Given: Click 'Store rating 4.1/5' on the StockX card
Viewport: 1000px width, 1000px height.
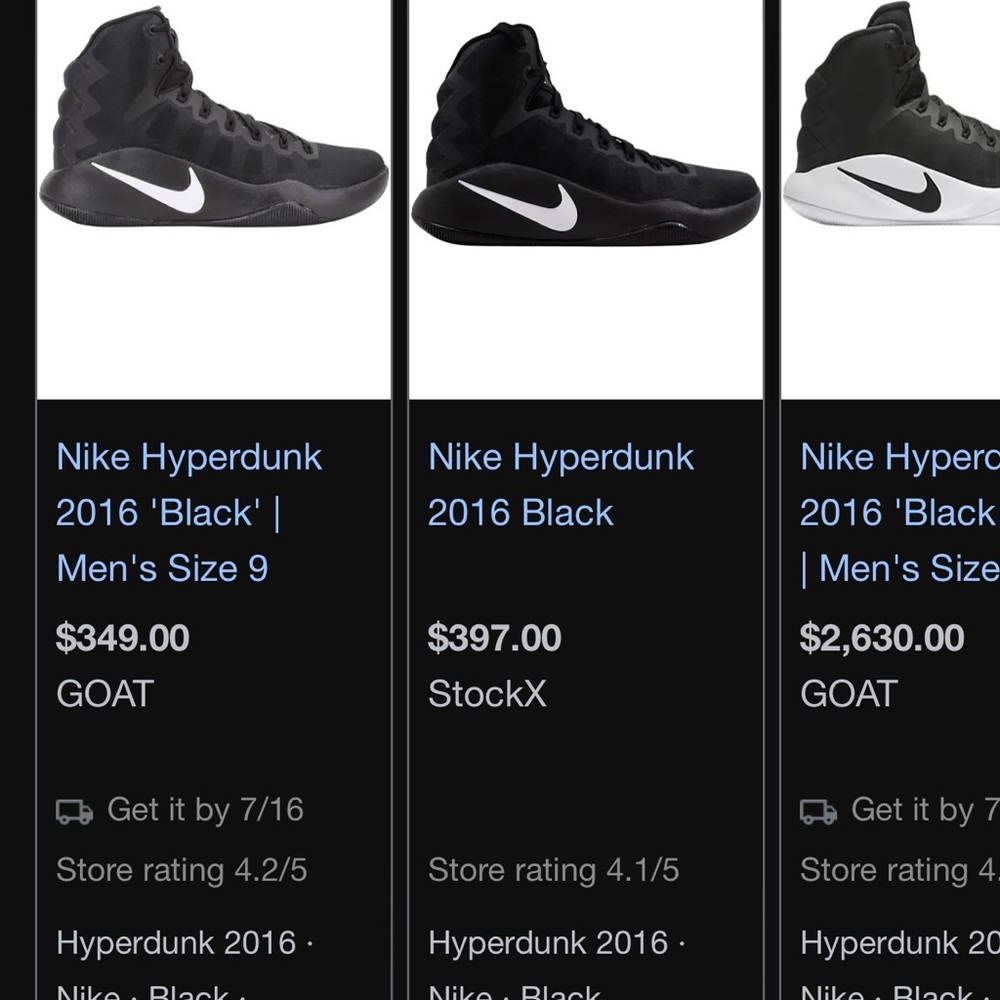Looking at the screenshot, I should pos(553,870).
